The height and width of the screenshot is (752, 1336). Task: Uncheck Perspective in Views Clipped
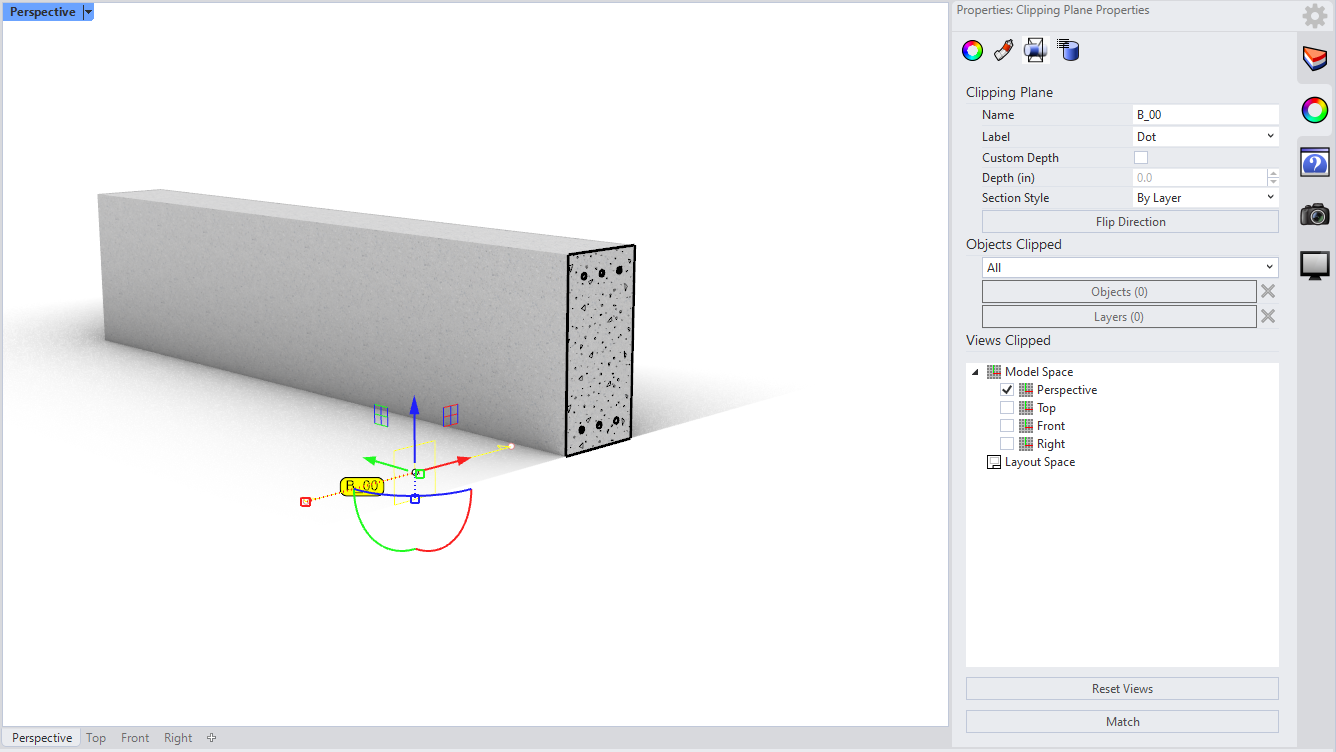coord(1007,390)
